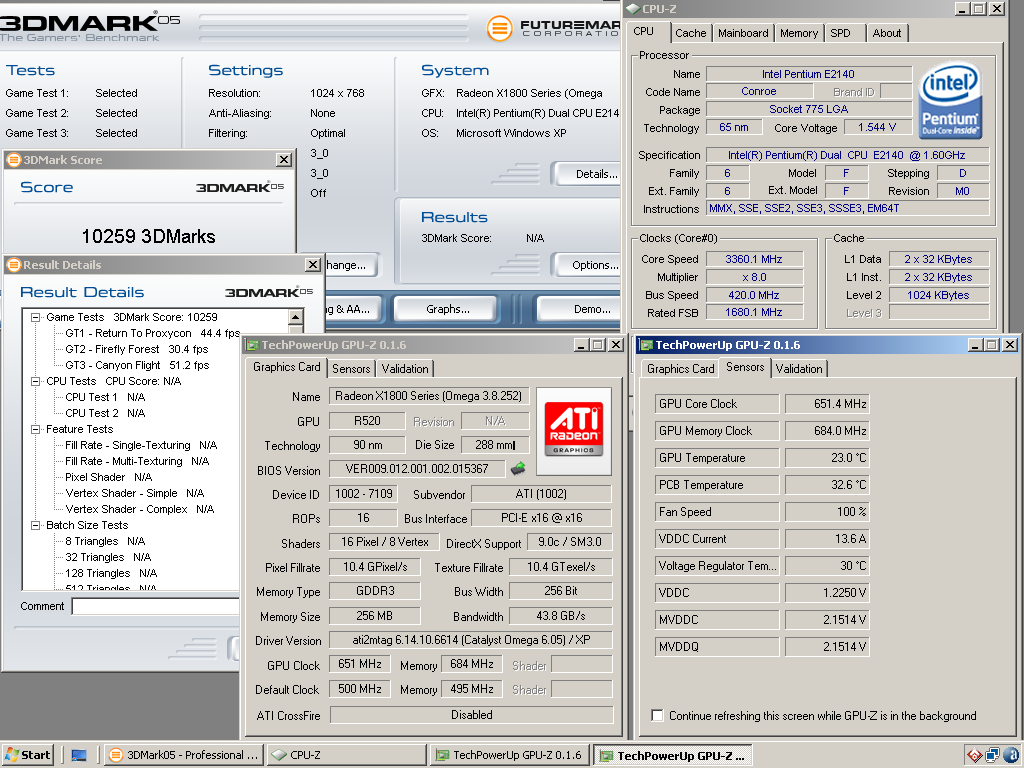Click the Fan Speed 100 % value
This screenshot has height=768, width=1024.
(x=827, y=512)
